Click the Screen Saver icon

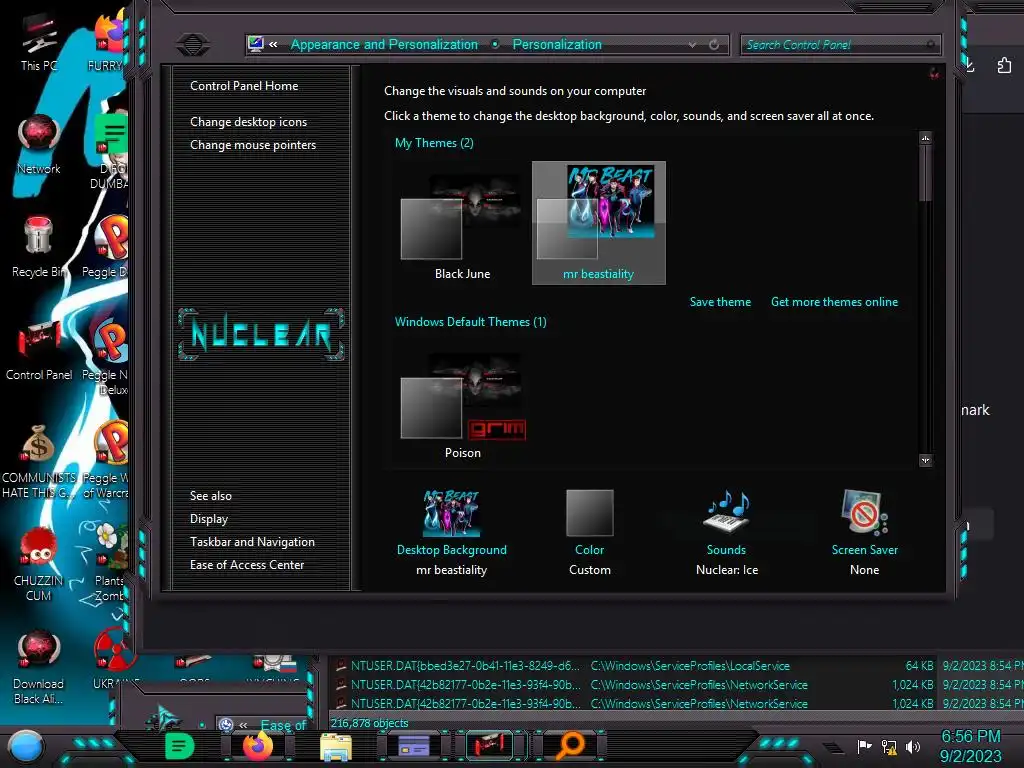tap(864, 512)
